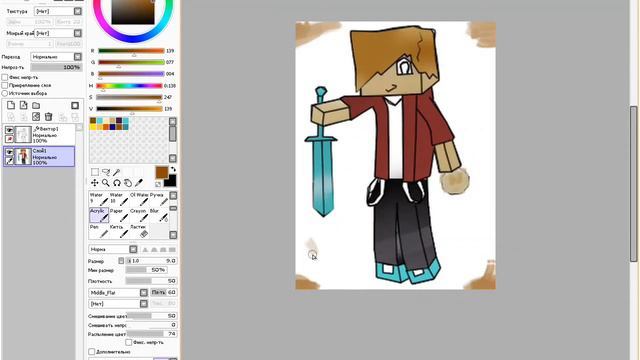Select the magic wand tool
Screen dimensions: 640x360
[x=117, y=172]
